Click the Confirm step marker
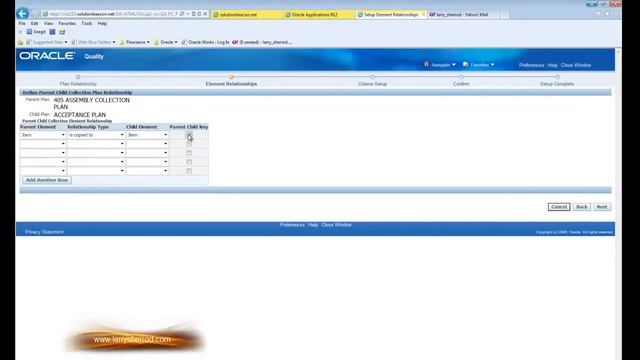 461,77
